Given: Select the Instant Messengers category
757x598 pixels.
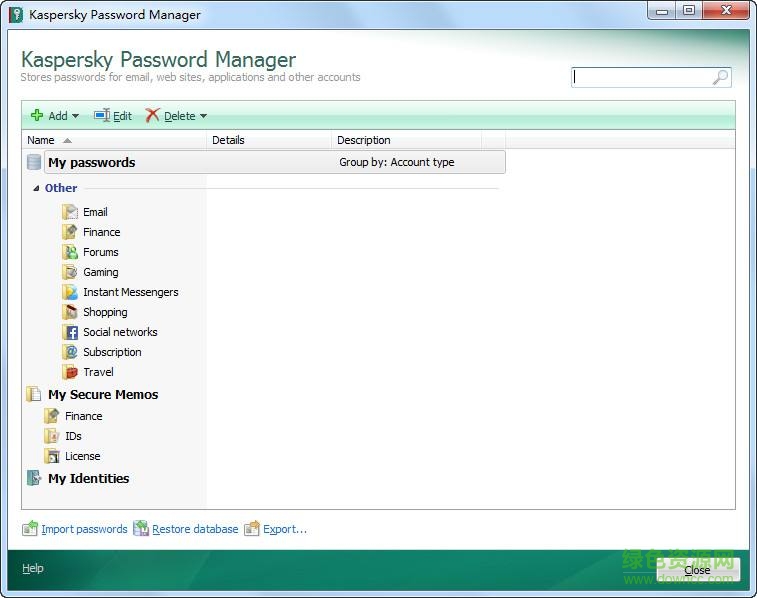Looking at the screenshot, I should tap(130, 292).
